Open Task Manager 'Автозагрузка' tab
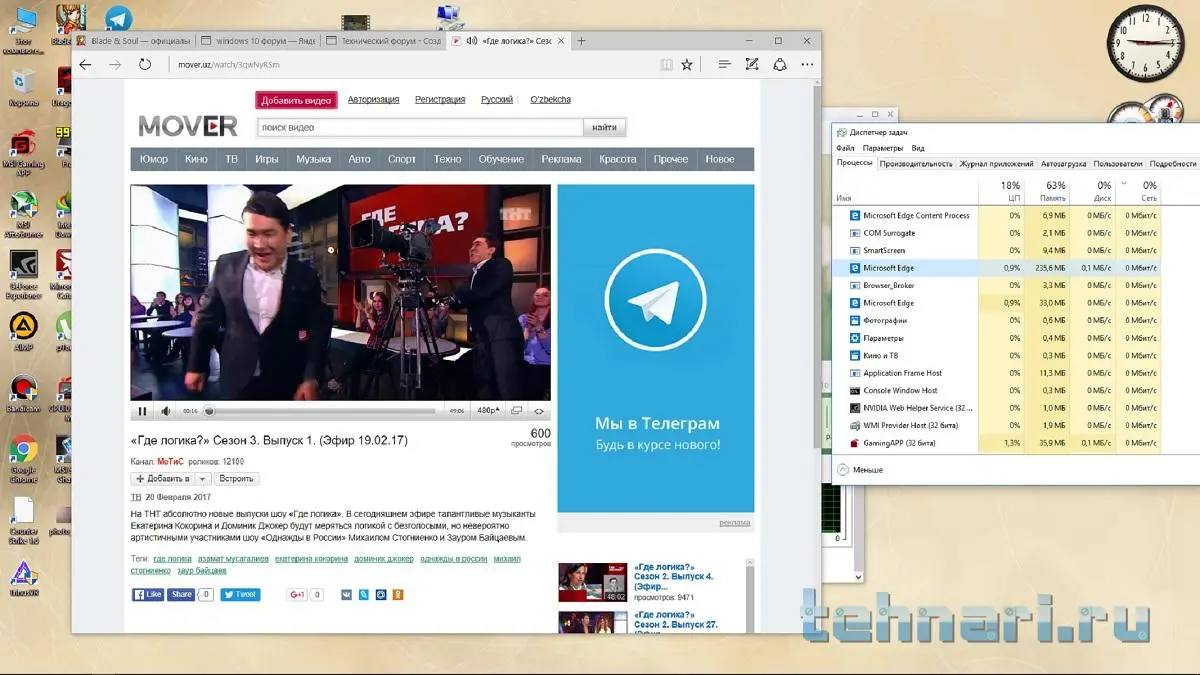 pos(1063,163)
